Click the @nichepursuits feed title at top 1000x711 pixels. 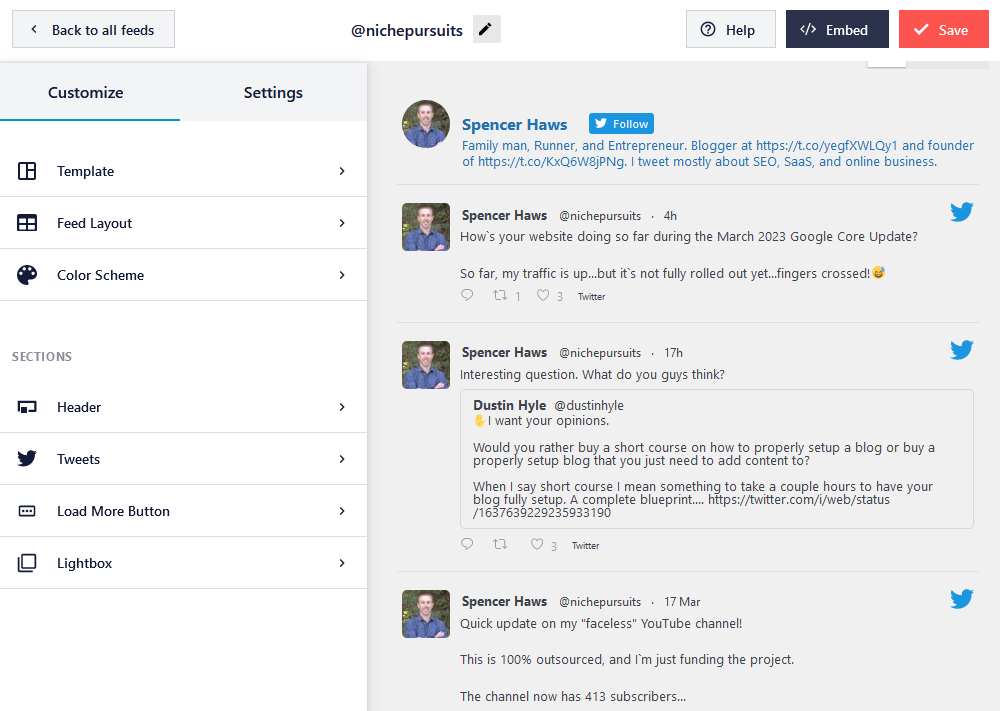click(x=407, y=30)
